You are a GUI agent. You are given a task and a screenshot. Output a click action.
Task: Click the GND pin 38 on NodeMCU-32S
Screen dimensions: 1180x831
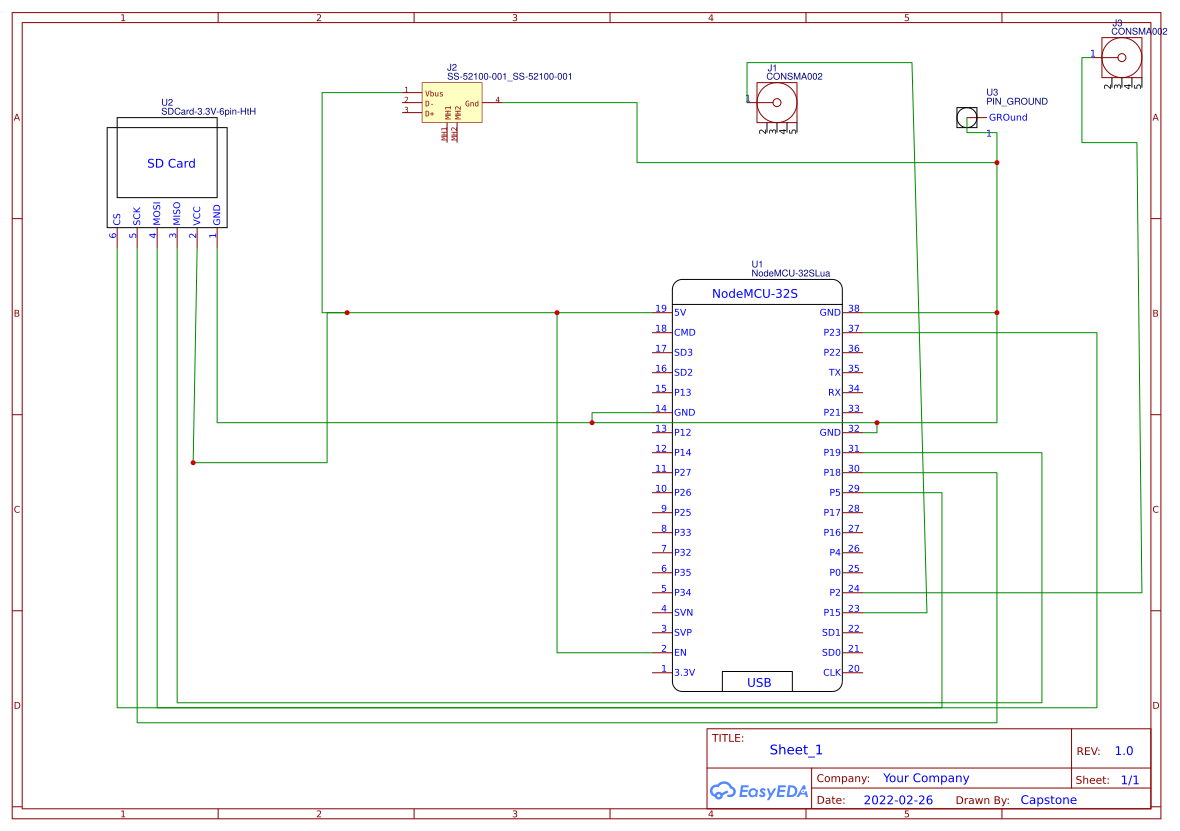pyautogui.click(x=828, y=312)
